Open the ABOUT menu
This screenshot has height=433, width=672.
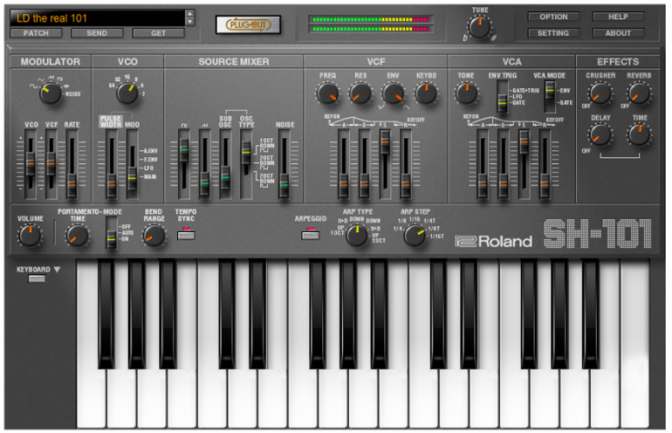click(x=618, y=33)
